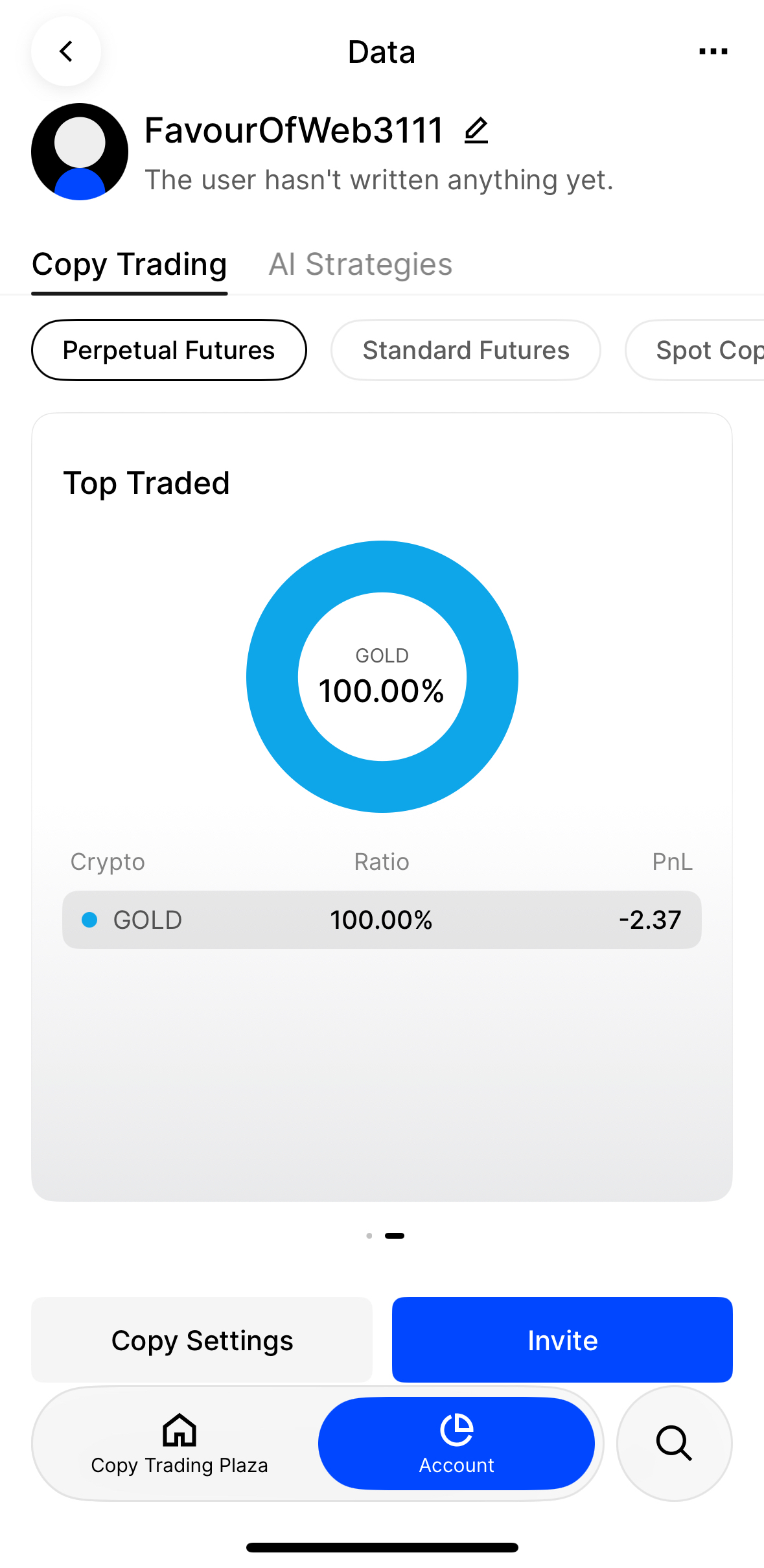
Task: Open the three-dot more options menu
Action: coord(713,51)
